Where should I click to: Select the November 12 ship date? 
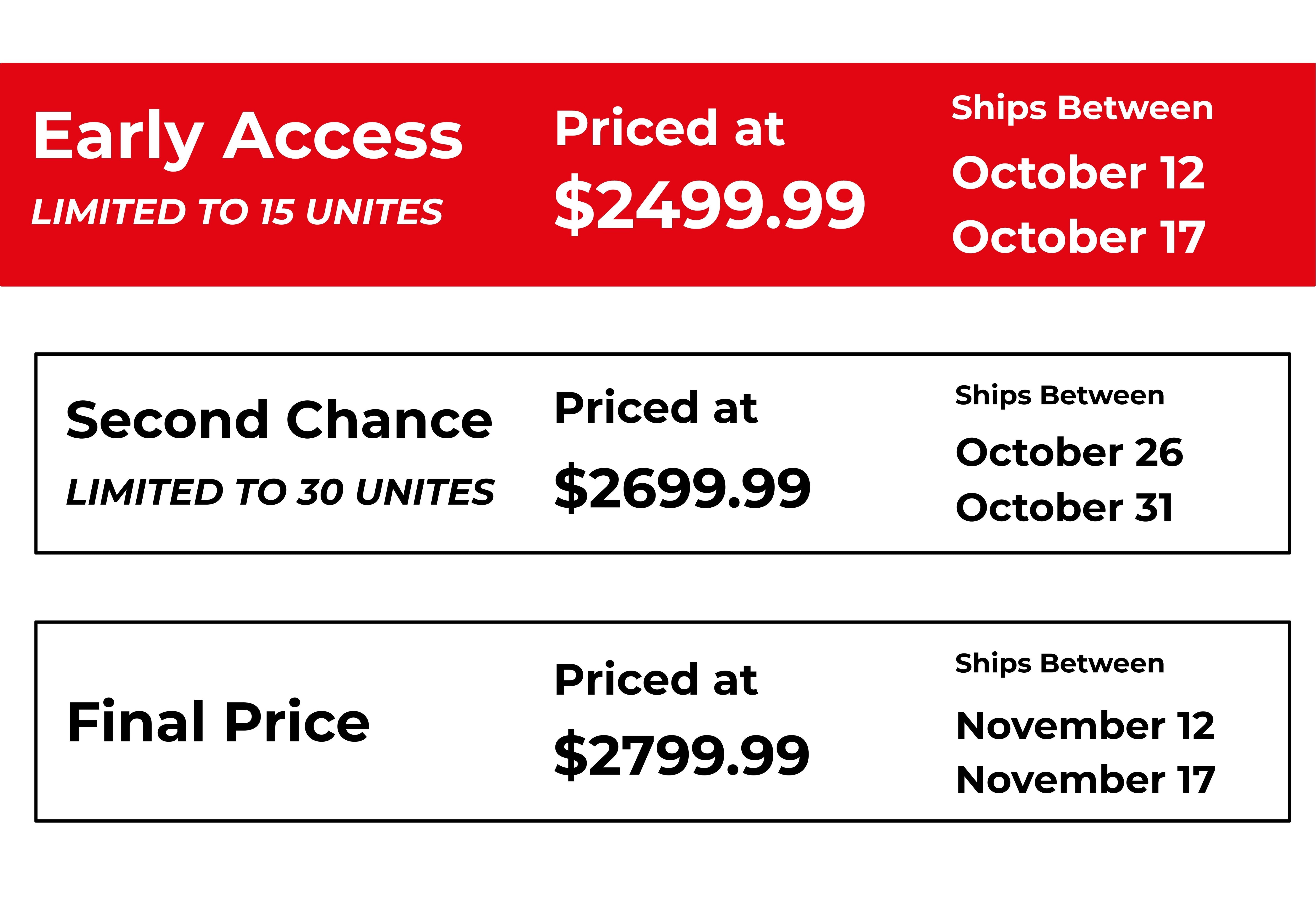(1085, 726)
